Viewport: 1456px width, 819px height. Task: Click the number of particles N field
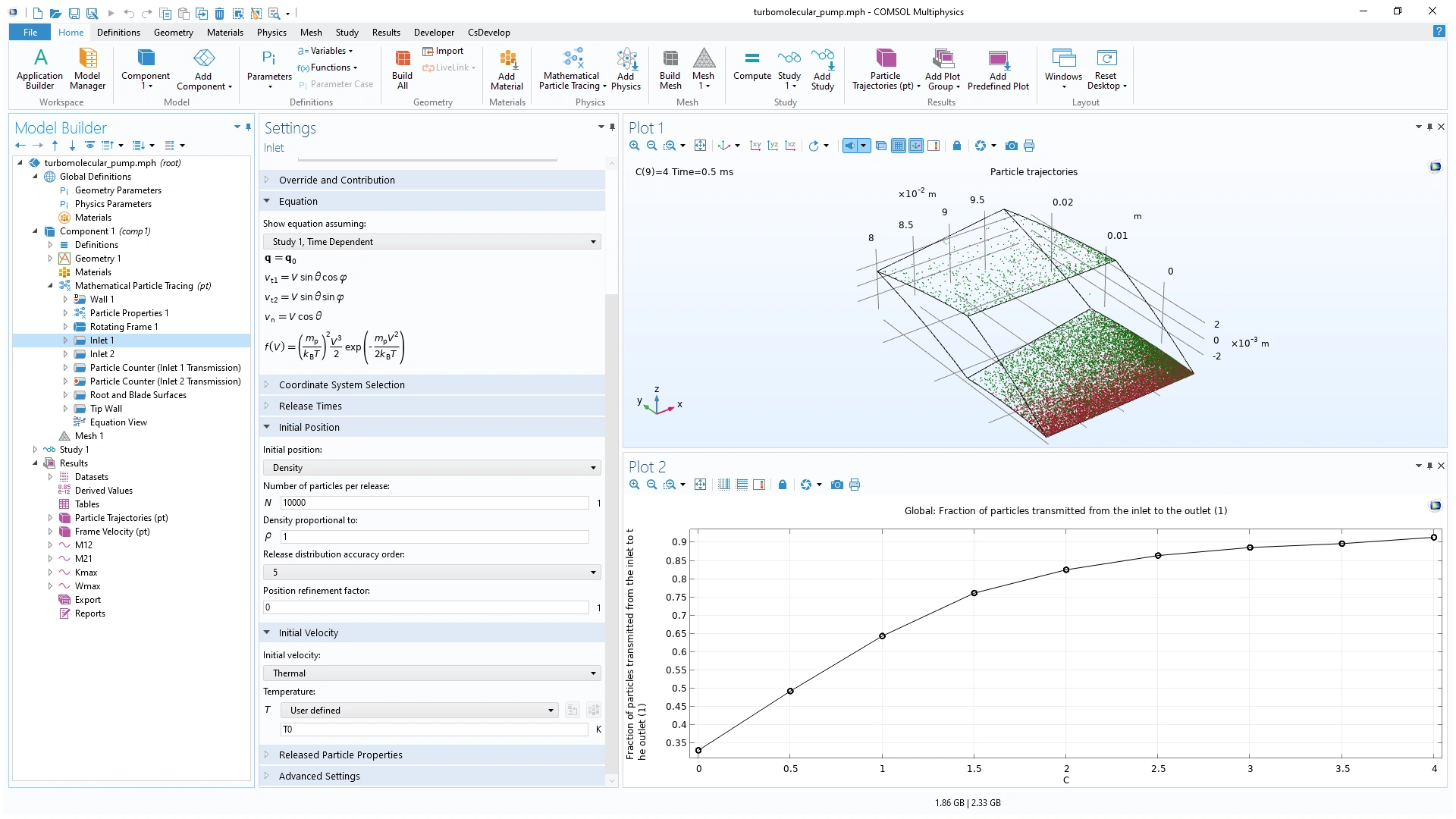point(434,503)
